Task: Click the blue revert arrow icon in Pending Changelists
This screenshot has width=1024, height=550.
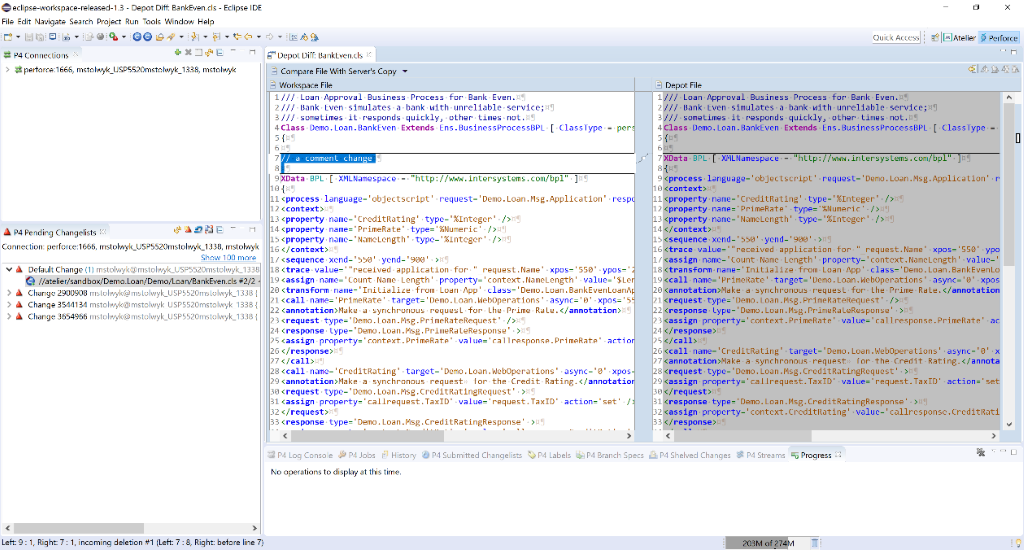Action: pyautogui.click(x=198, y=230)
